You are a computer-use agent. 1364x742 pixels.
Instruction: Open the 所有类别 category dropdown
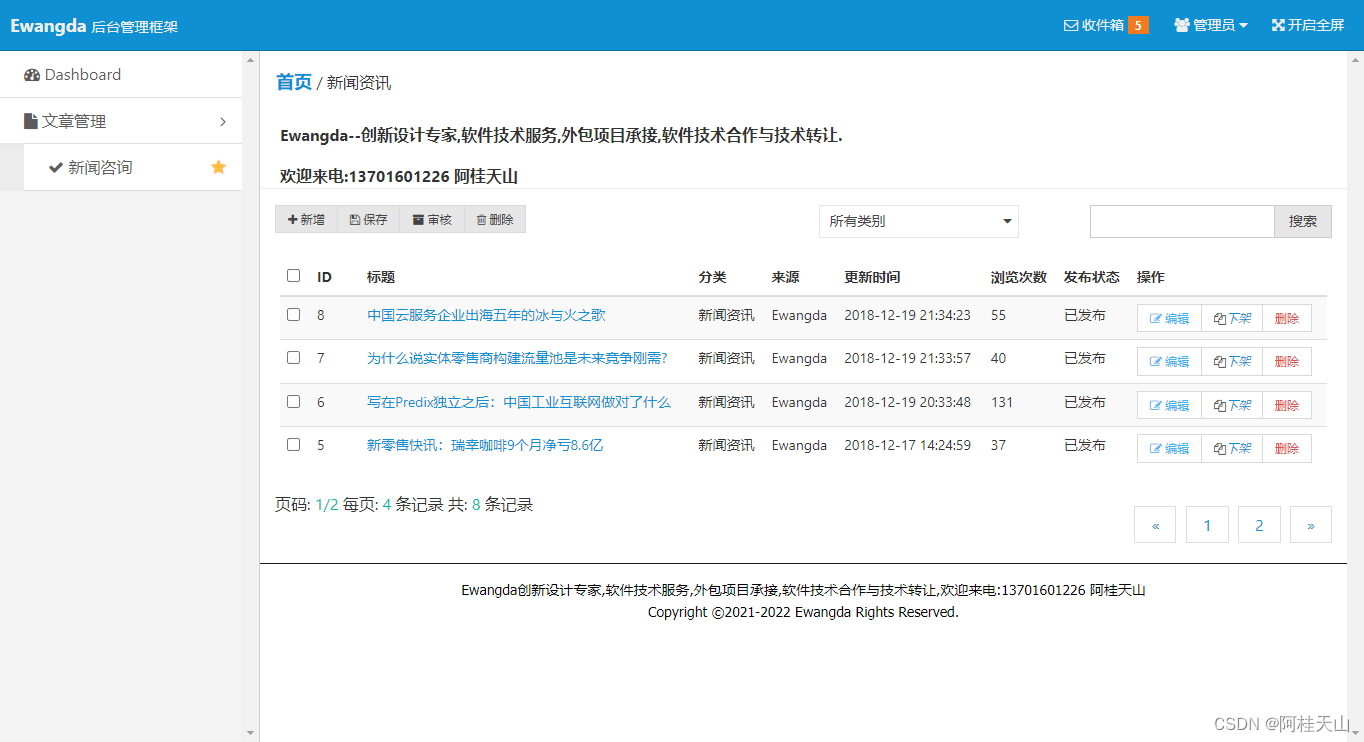pos(919,222)
